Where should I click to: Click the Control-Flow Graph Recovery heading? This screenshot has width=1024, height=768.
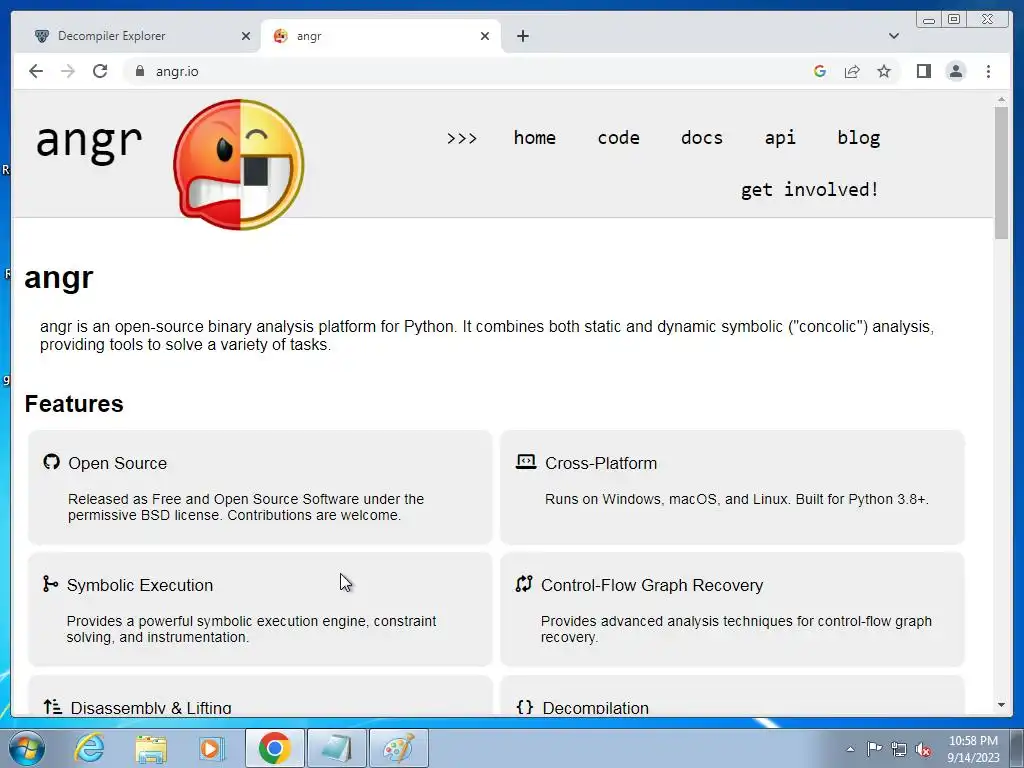(x=652, y=585)
